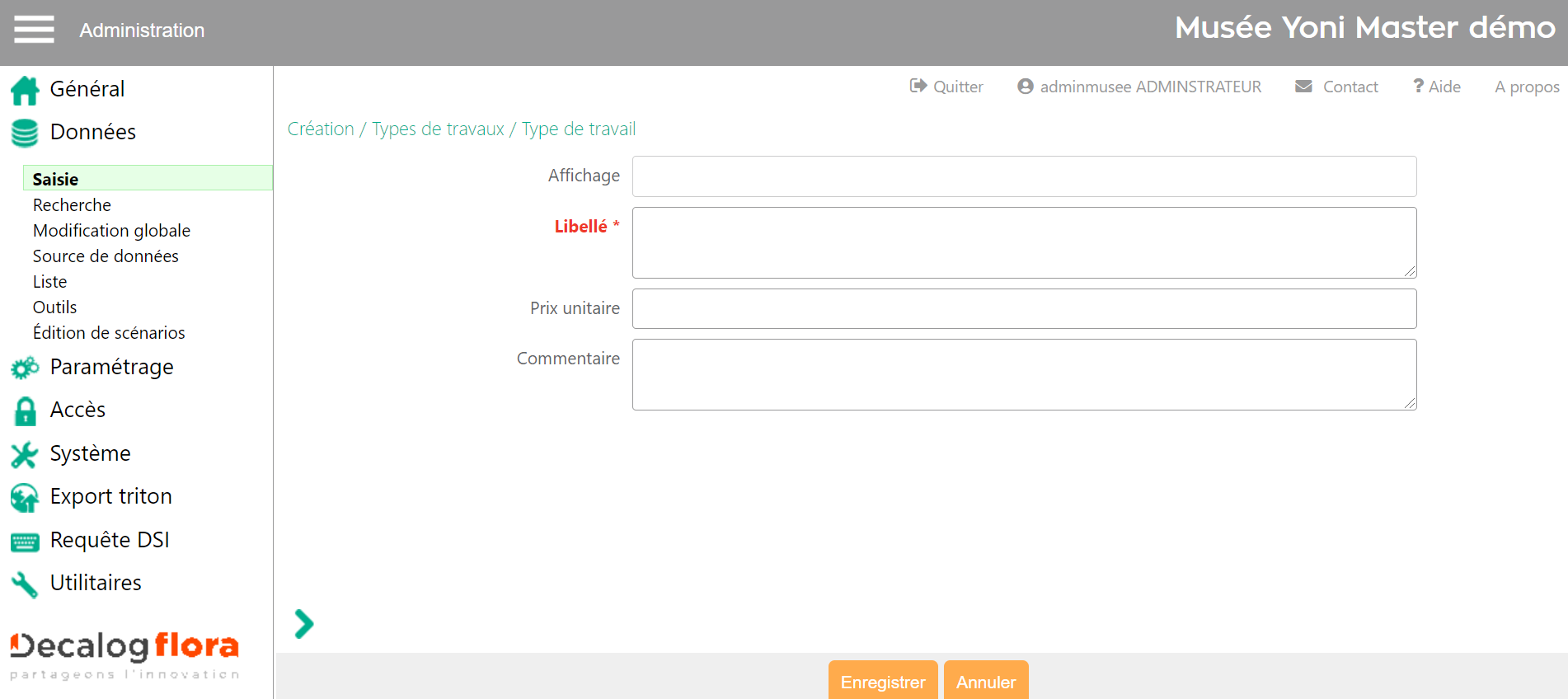The image size is (1568, 699).
Task: Expand the panel with green chevron arrow
Action: (x=303, y=624)
